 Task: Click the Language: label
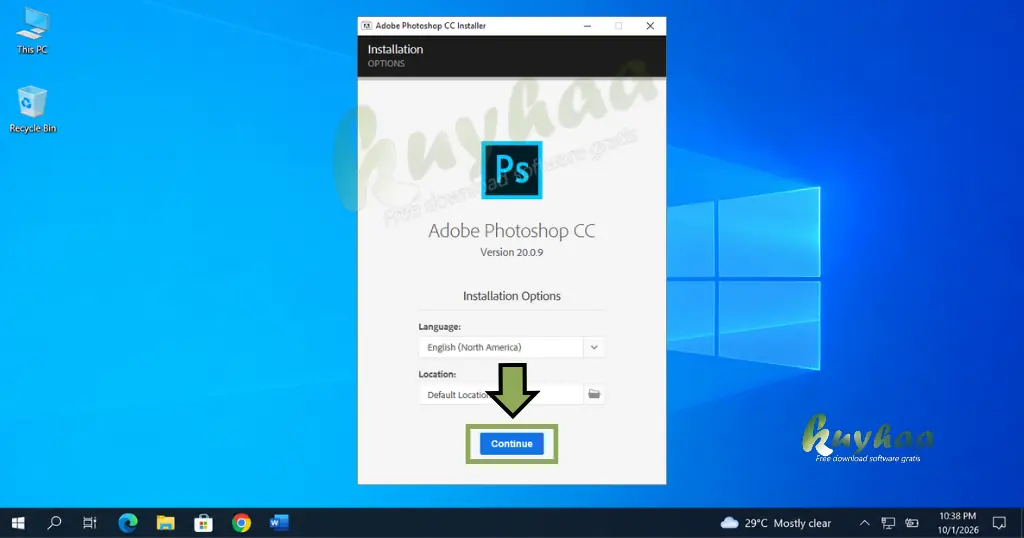coord(440,326)
